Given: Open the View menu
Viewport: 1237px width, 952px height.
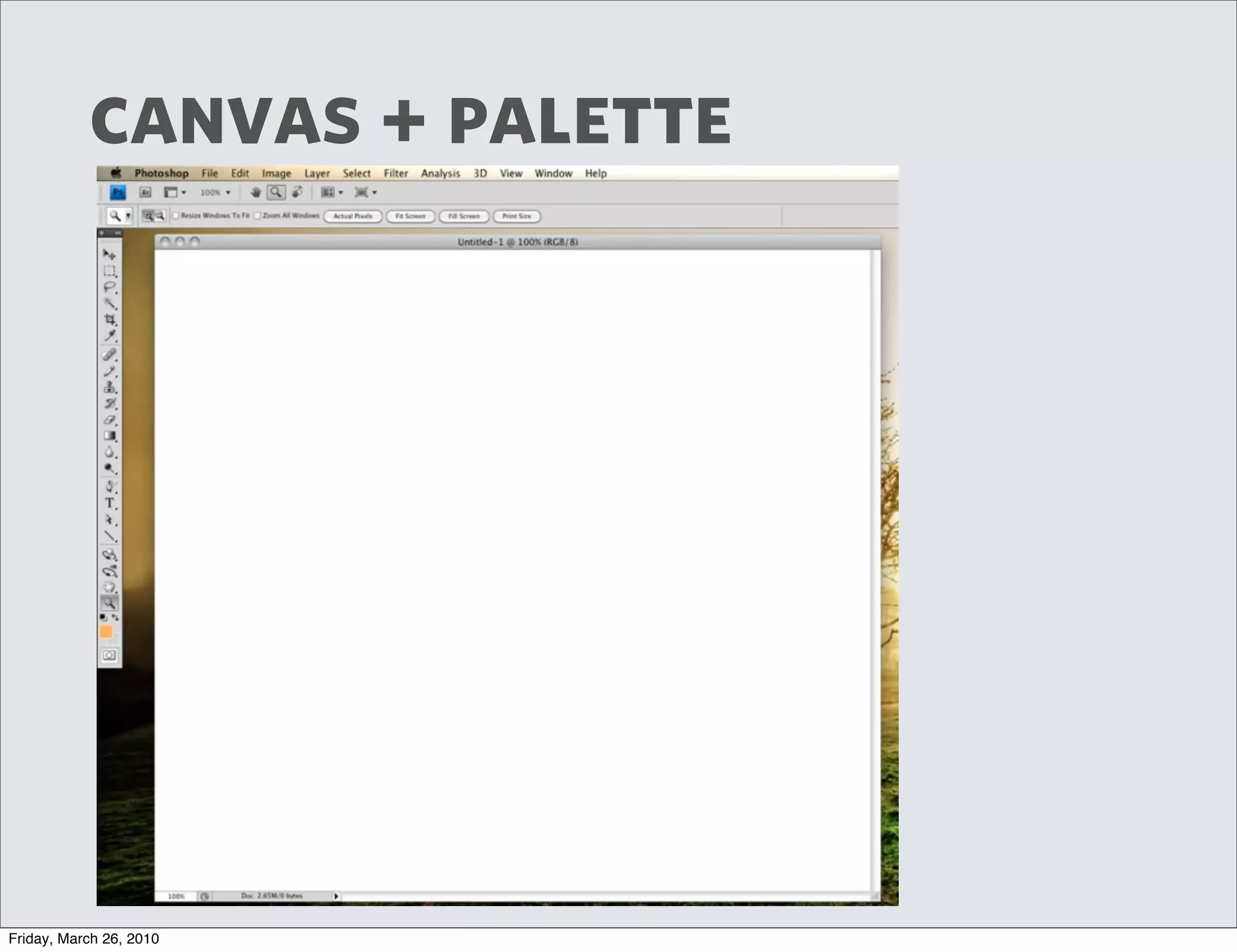Looking at the screenshot, I should point(511,173).
